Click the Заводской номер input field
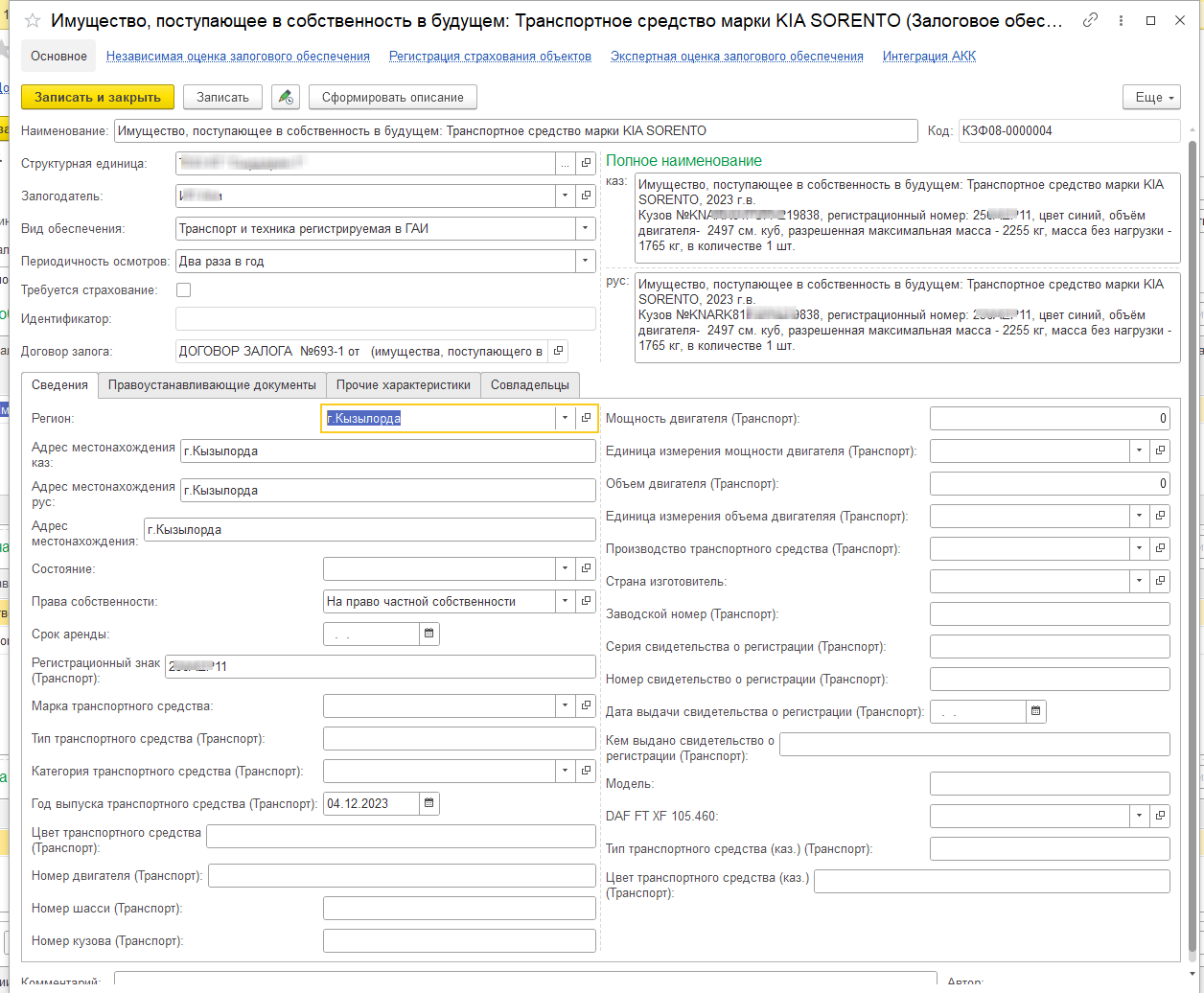The width and height of the screenshot is (1204, 993). click(1050, 613)
